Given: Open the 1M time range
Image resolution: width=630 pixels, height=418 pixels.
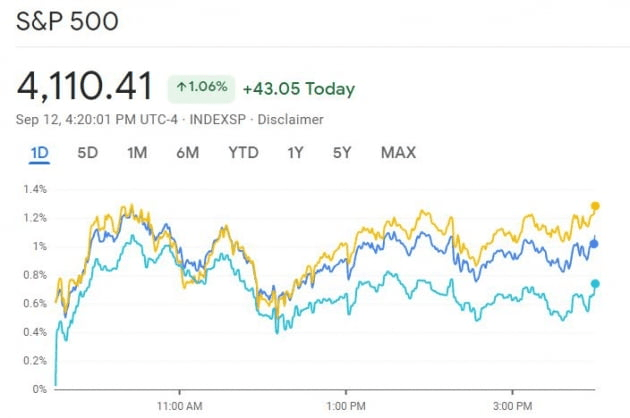Looking at the screenshot, I should coord(137,153).
